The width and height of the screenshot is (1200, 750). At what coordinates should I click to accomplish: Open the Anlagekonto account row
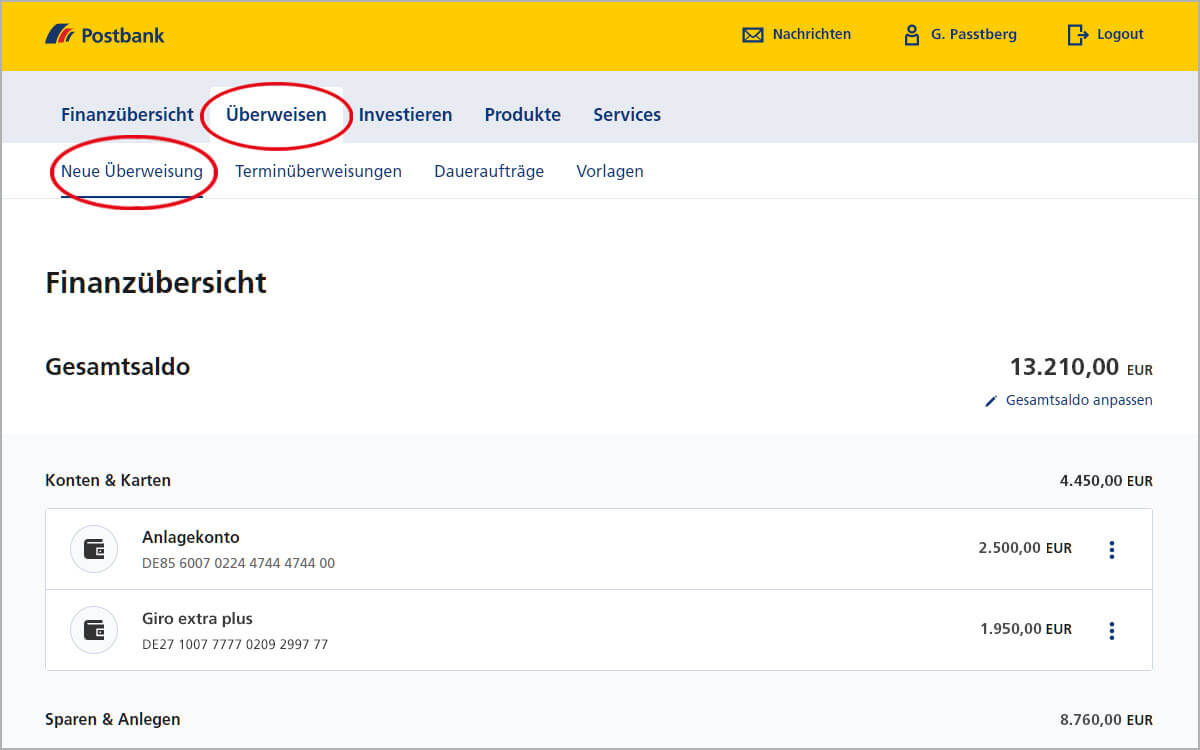599,549
